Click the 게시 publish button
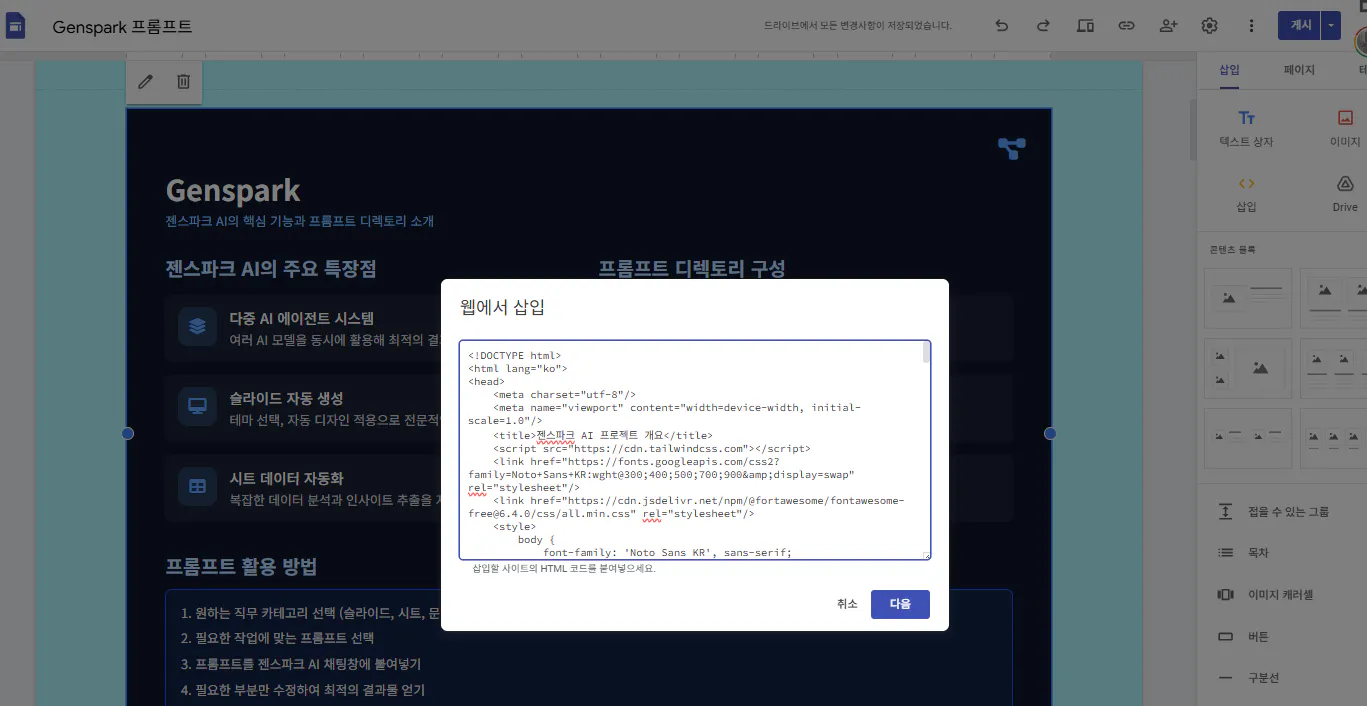This screenshot has height=706, width=1367. tap(1299, 26)
